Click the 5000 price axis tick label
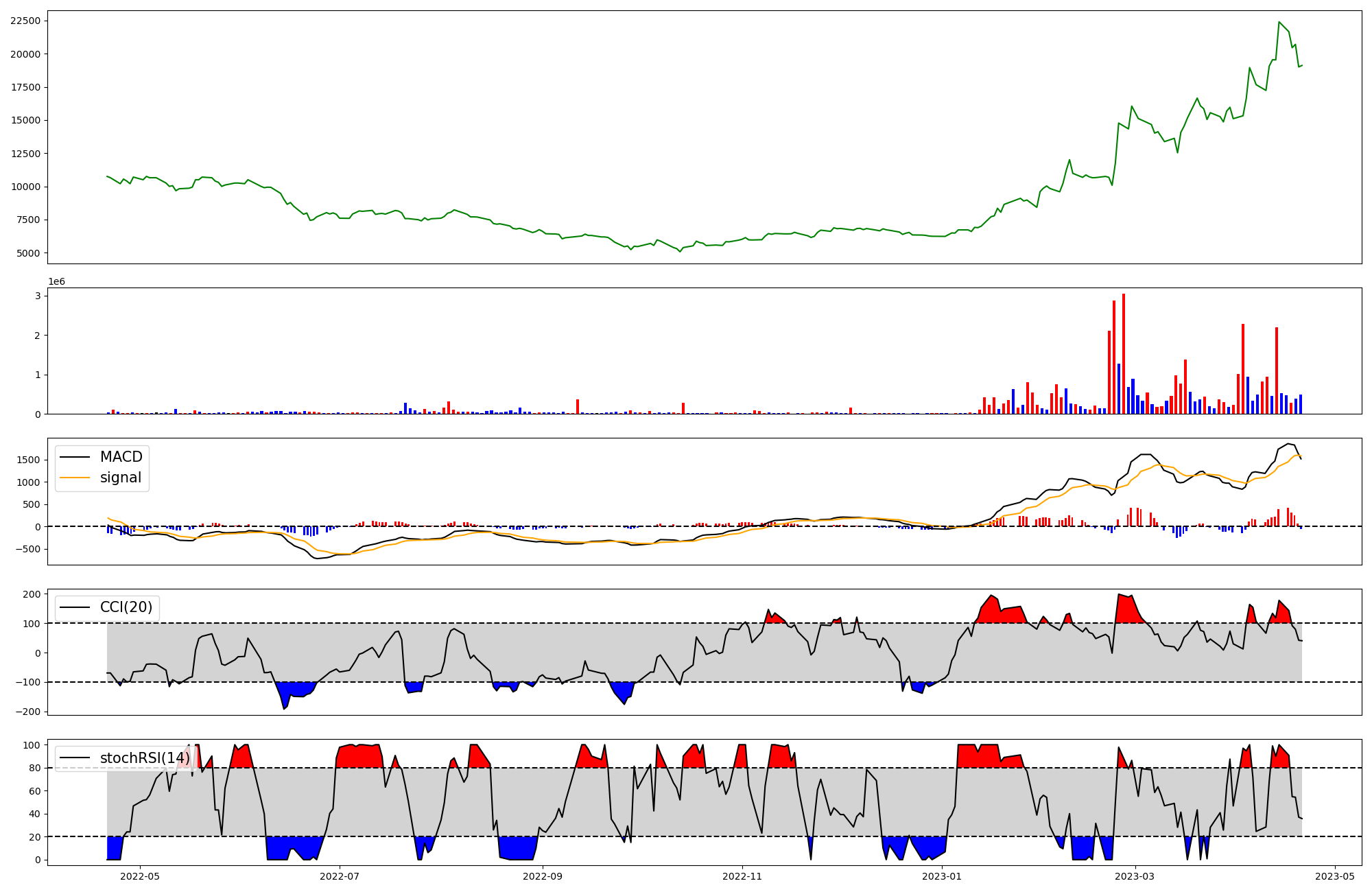The image size is (1372, 892). point(28,253)
